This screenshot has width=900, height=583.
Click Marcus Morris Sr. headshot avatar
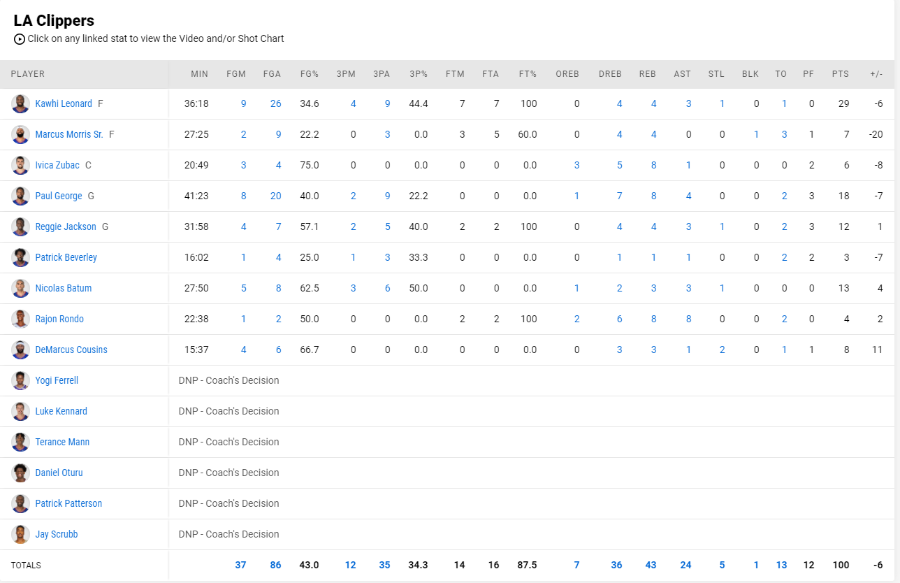point(20,135)
